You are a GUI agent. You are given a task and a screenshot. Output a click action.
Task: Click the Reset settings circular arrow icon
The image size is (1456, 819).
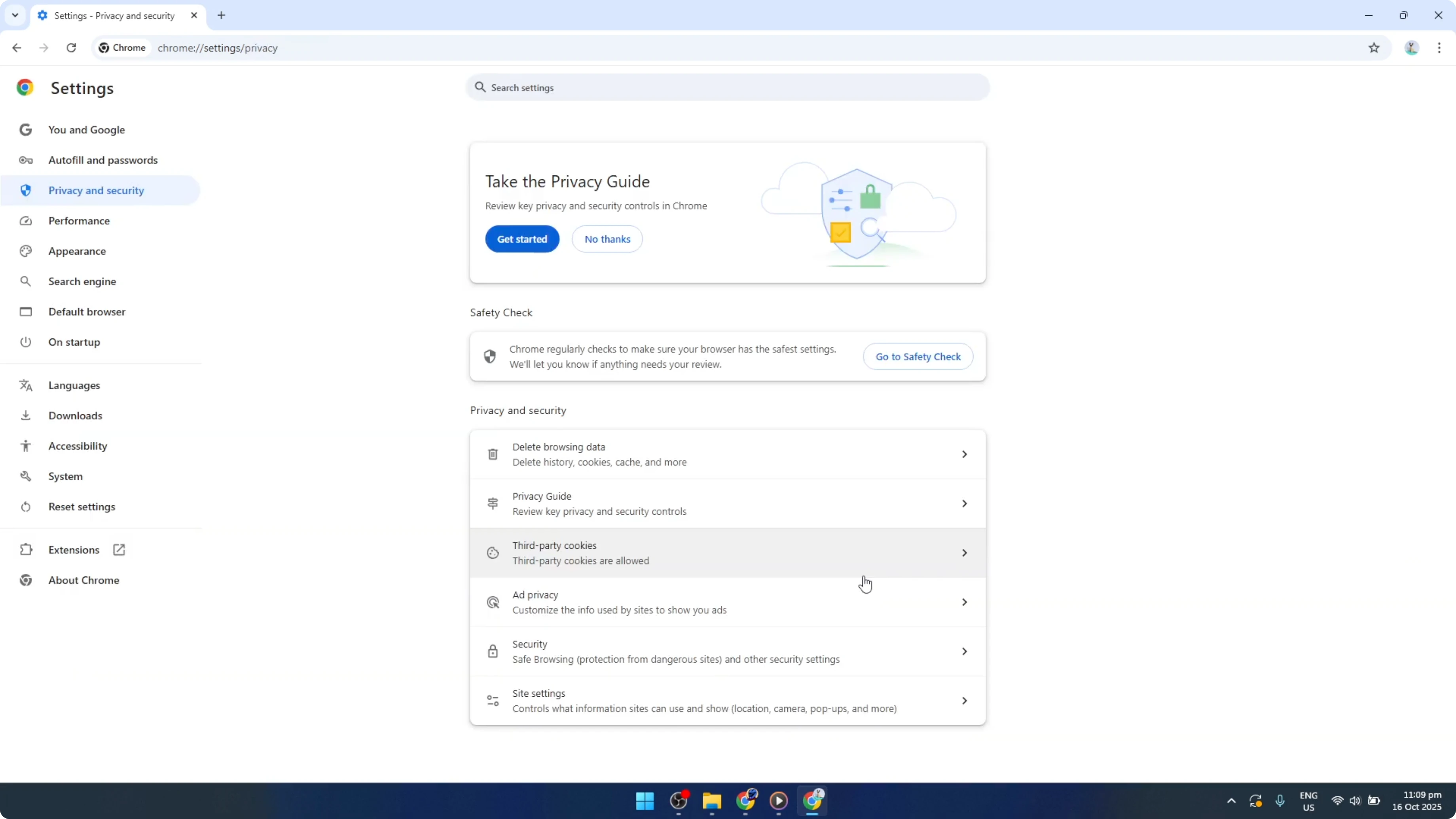click(x=25, y=507)
